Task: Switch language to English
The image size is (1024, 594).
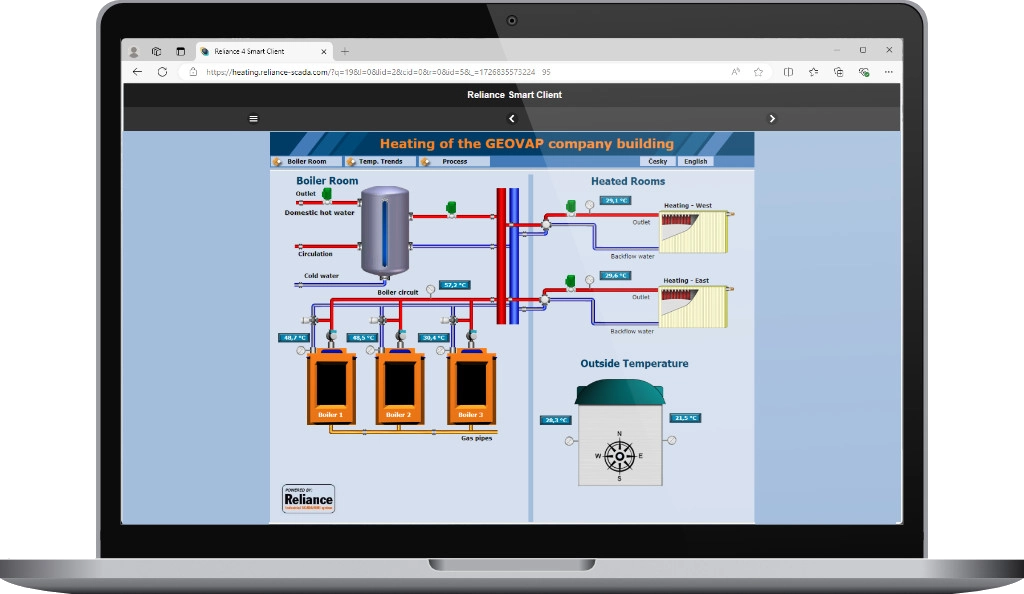Action: (x=696, y=161)
